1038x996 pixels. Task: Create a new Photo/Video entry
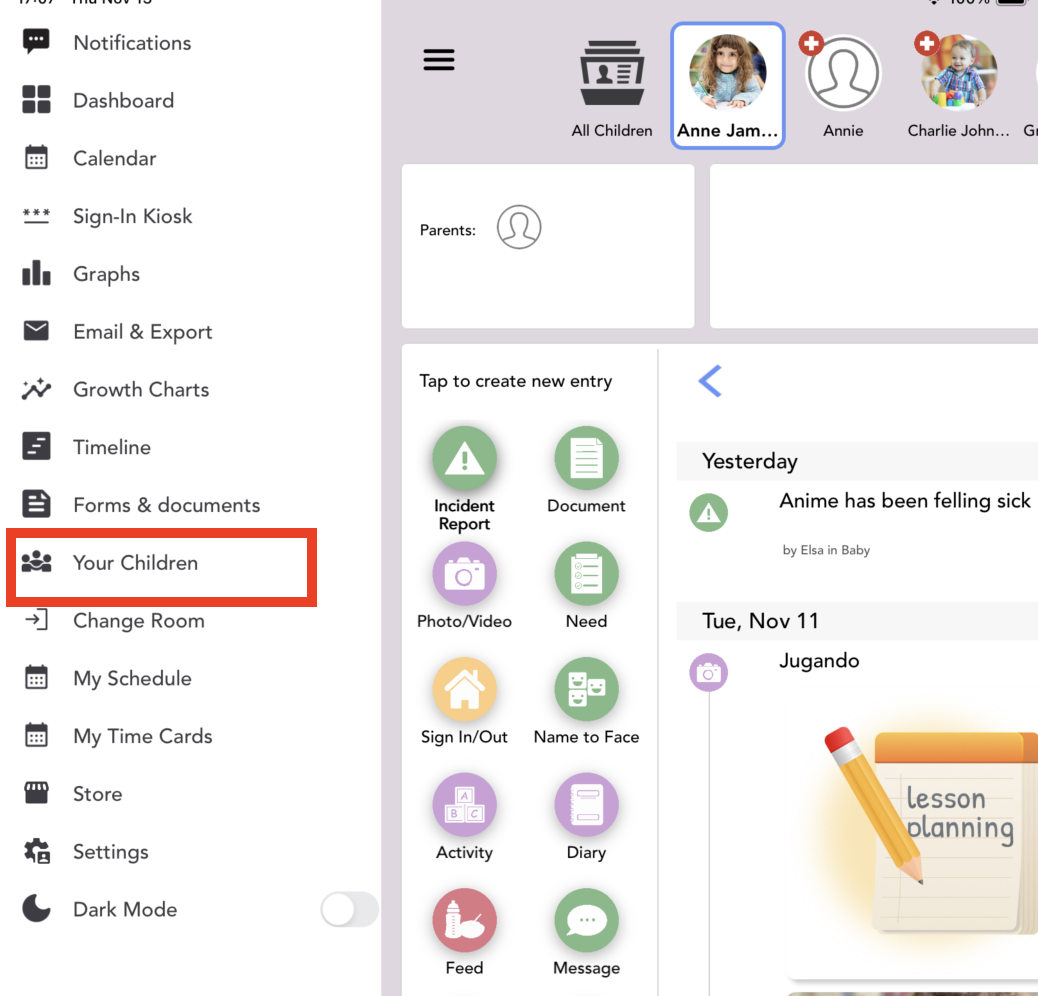click(464, 574)
